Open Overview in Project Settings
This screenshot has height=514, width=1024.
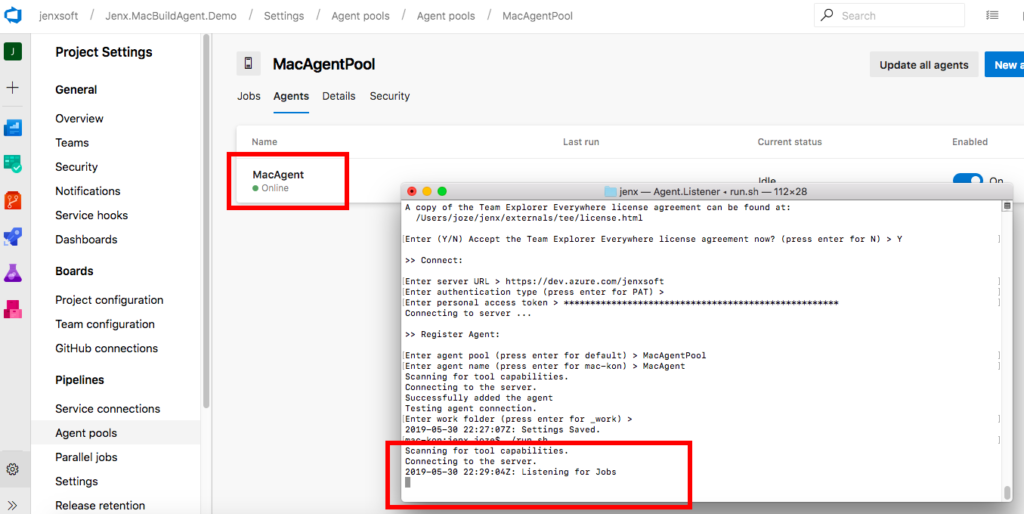pyautogui.click(x=79, y=118)
